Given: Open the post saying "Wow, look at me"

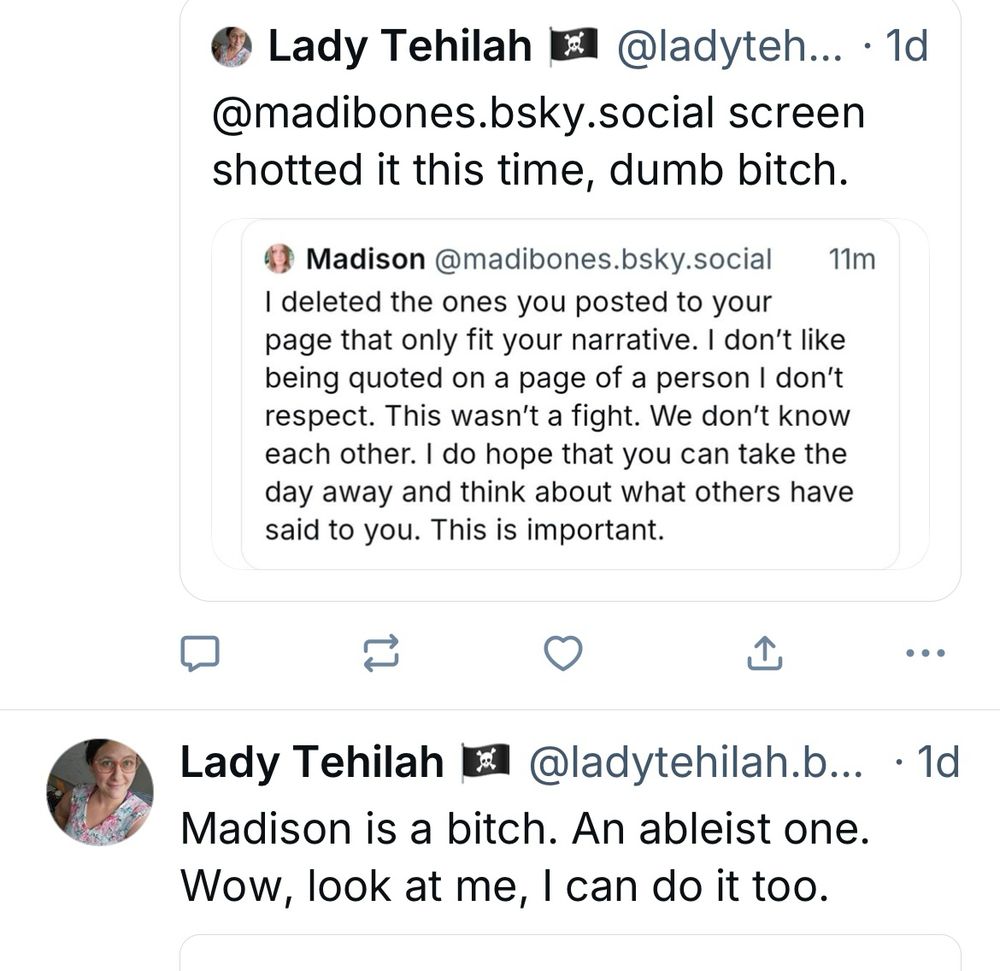Looking at the screenshot, I should [x=504, y=886].
